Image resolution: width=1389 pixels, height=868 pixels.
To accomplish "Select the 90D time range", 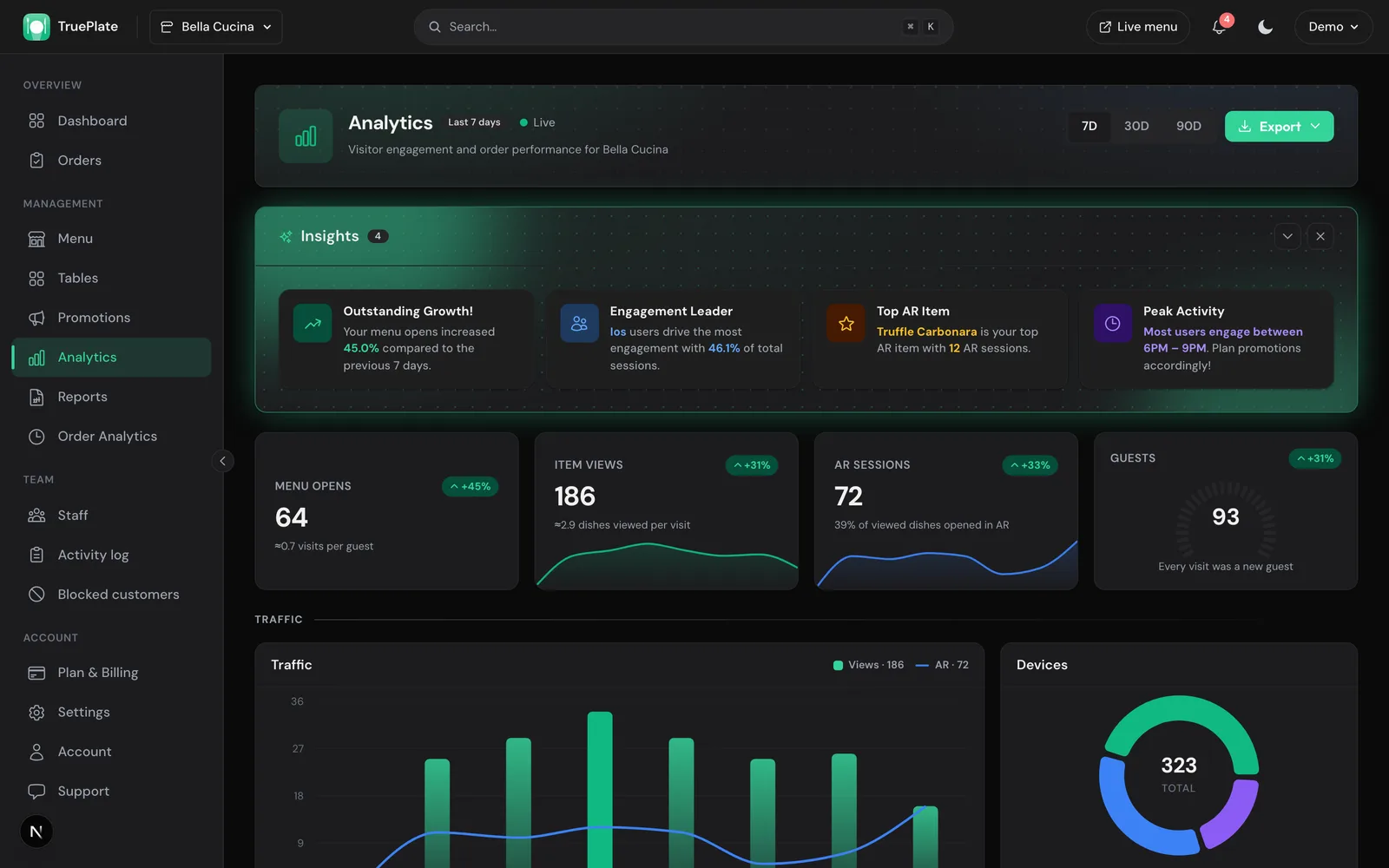I will click(x=1188, y=126).
